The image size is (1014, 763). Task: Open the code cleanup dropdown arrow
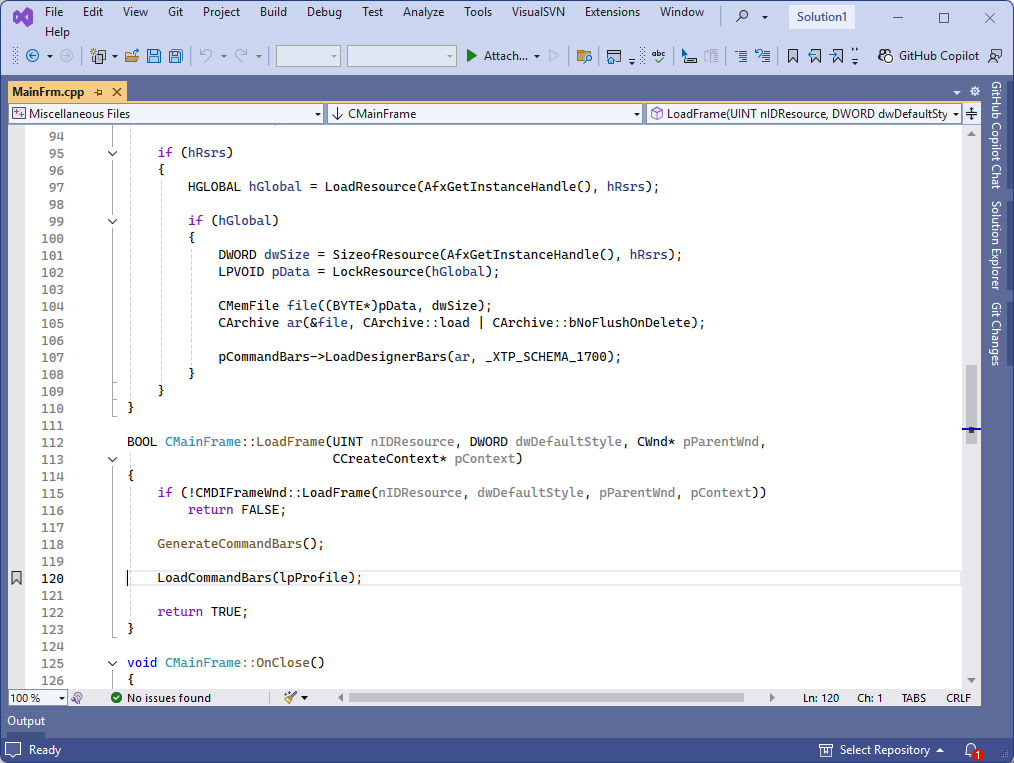[x=305, y=698]
